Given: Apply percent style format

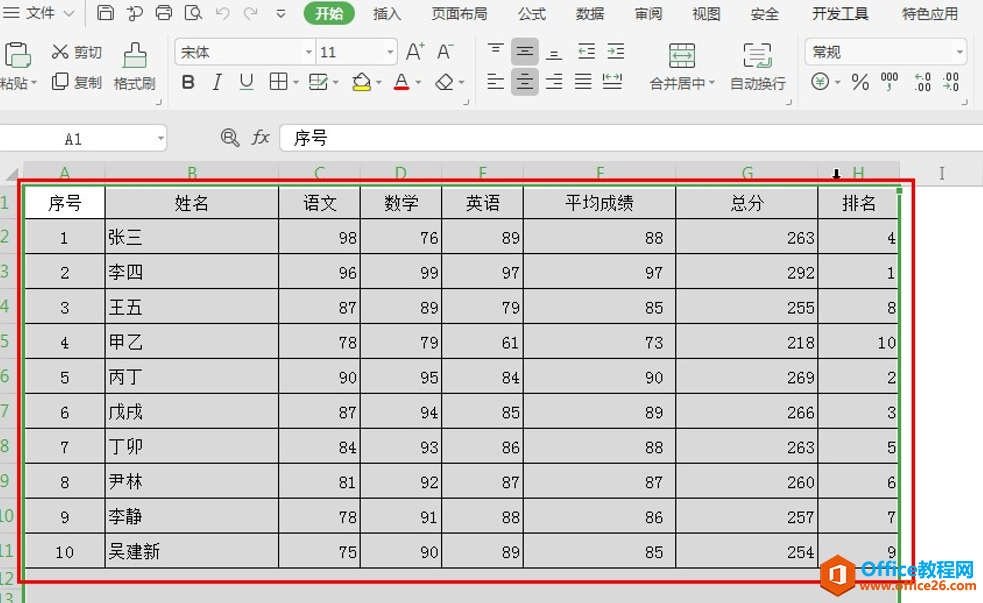Looking at the screenshot, I should 860,81.
